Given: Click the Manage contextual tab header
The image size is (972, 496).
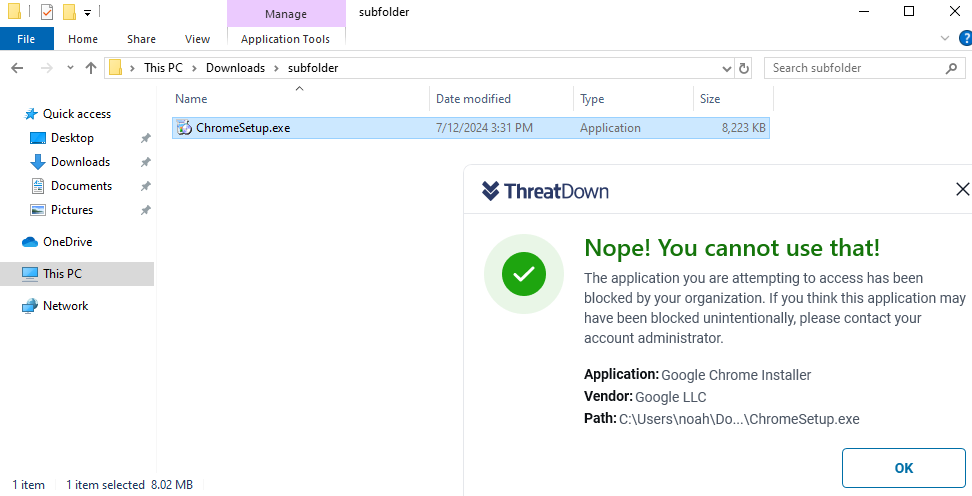Looking at the screenshot, I should [x=286, y=14].
